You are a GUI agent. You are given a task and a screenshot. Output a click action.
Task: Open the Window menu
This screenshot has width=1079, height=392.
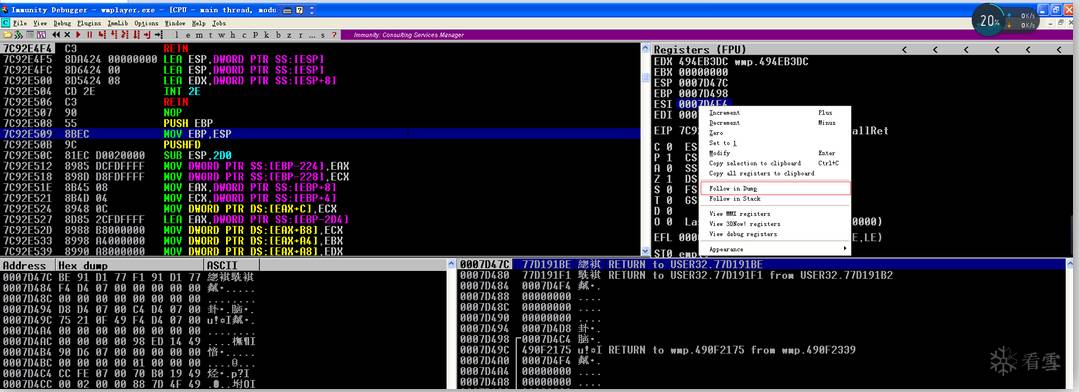[175, 23]
